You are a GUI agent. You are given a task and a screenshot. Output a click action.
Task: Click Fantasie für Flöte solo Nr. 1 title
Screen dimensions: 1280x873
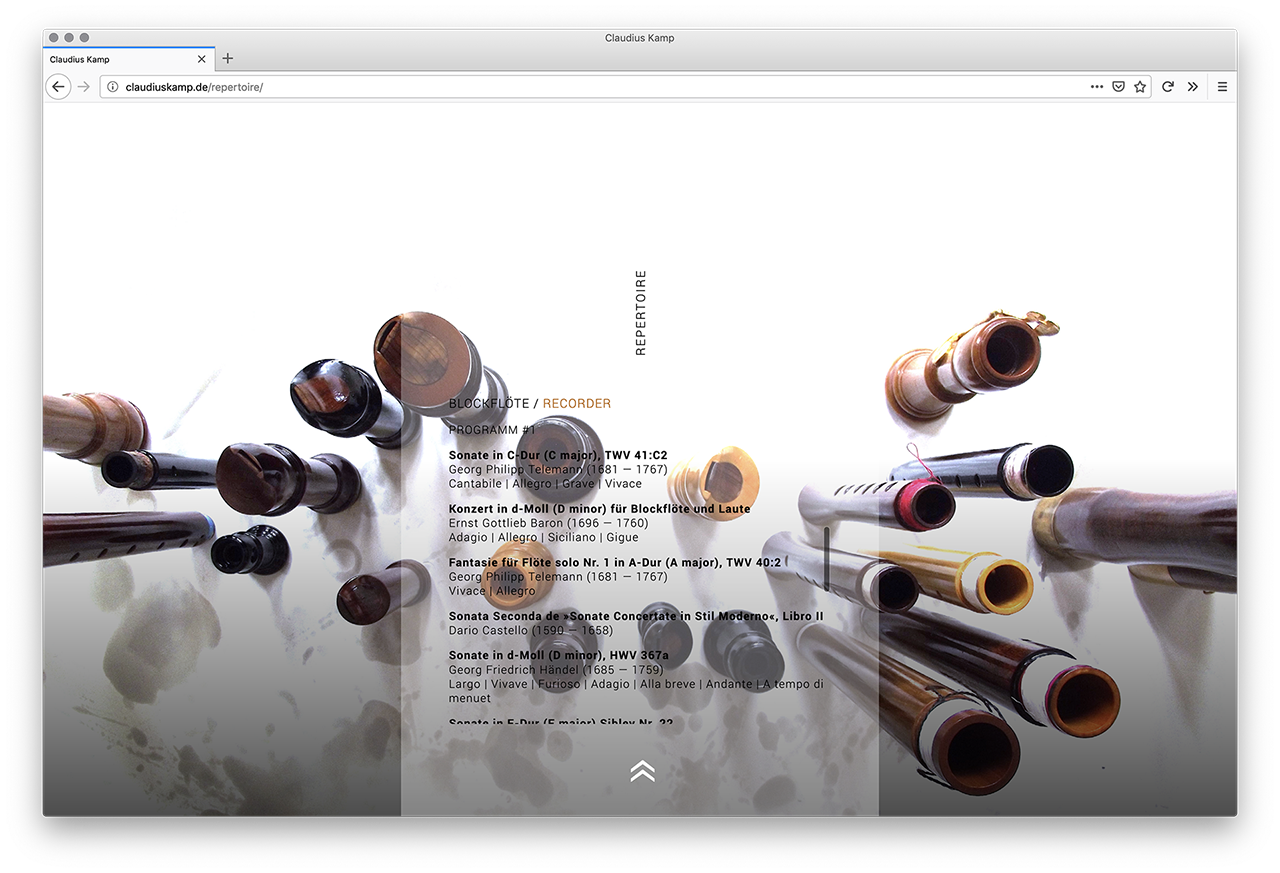pyautogui.click(x=615, y=563)
